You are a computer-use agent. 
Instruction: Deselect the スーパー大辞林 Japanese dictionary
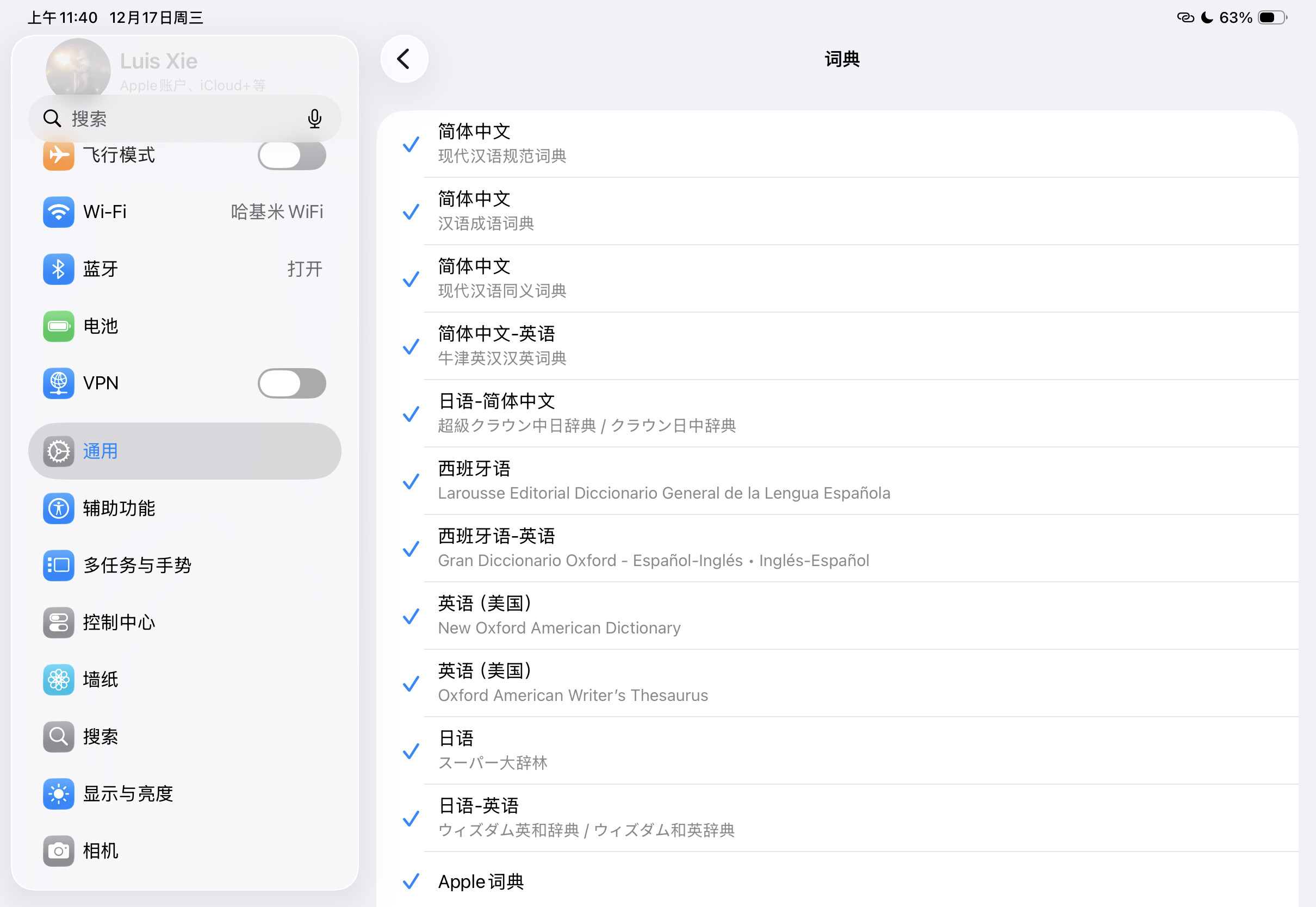click(x=493, y=751)
